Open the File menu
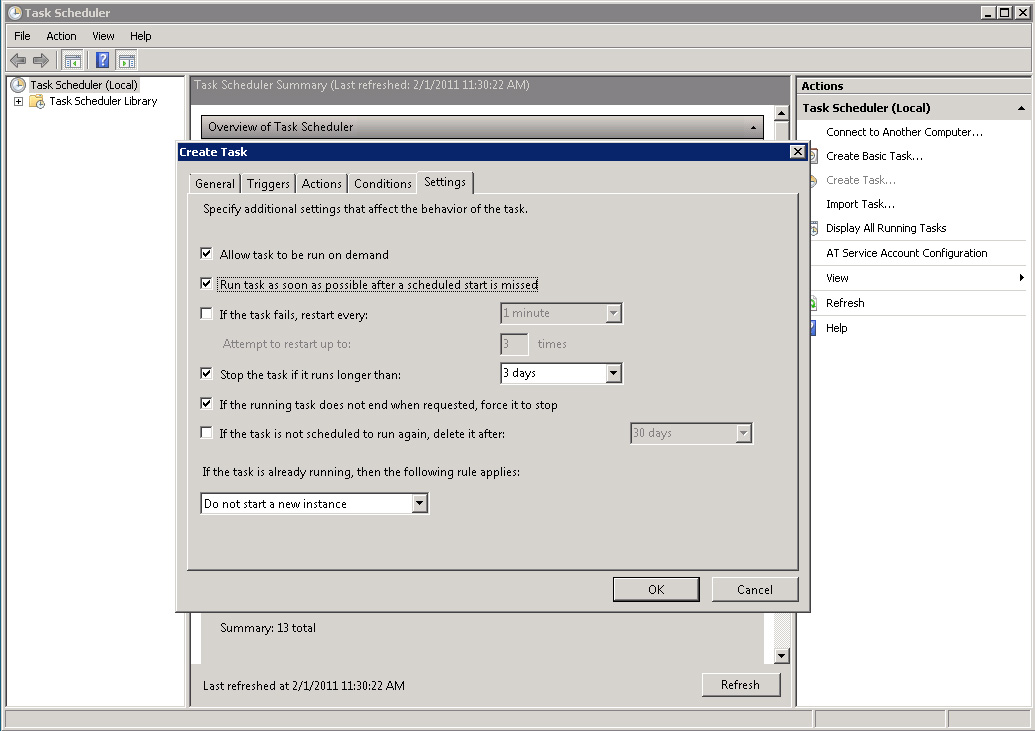 (x=22, y=36)
